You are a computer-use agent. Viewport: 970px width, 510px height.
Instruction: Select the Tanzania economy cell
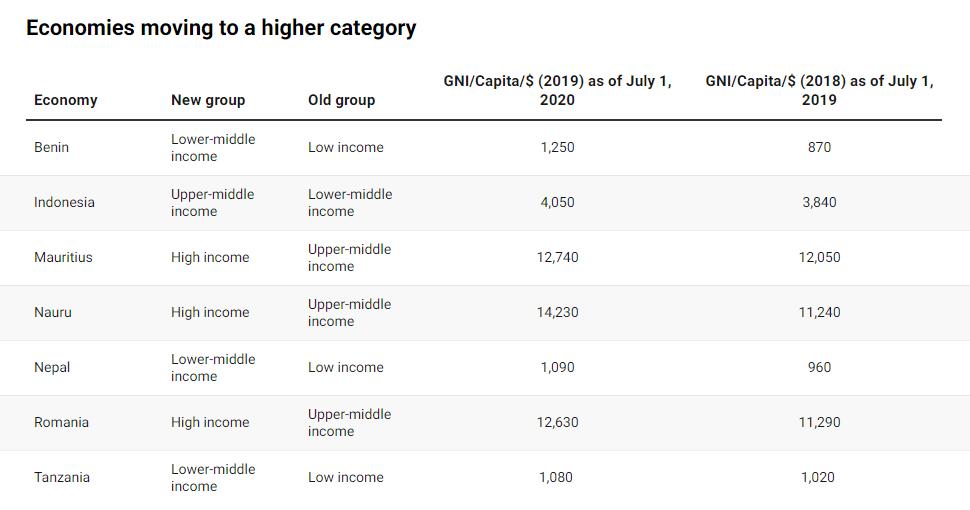coord(62,478)
